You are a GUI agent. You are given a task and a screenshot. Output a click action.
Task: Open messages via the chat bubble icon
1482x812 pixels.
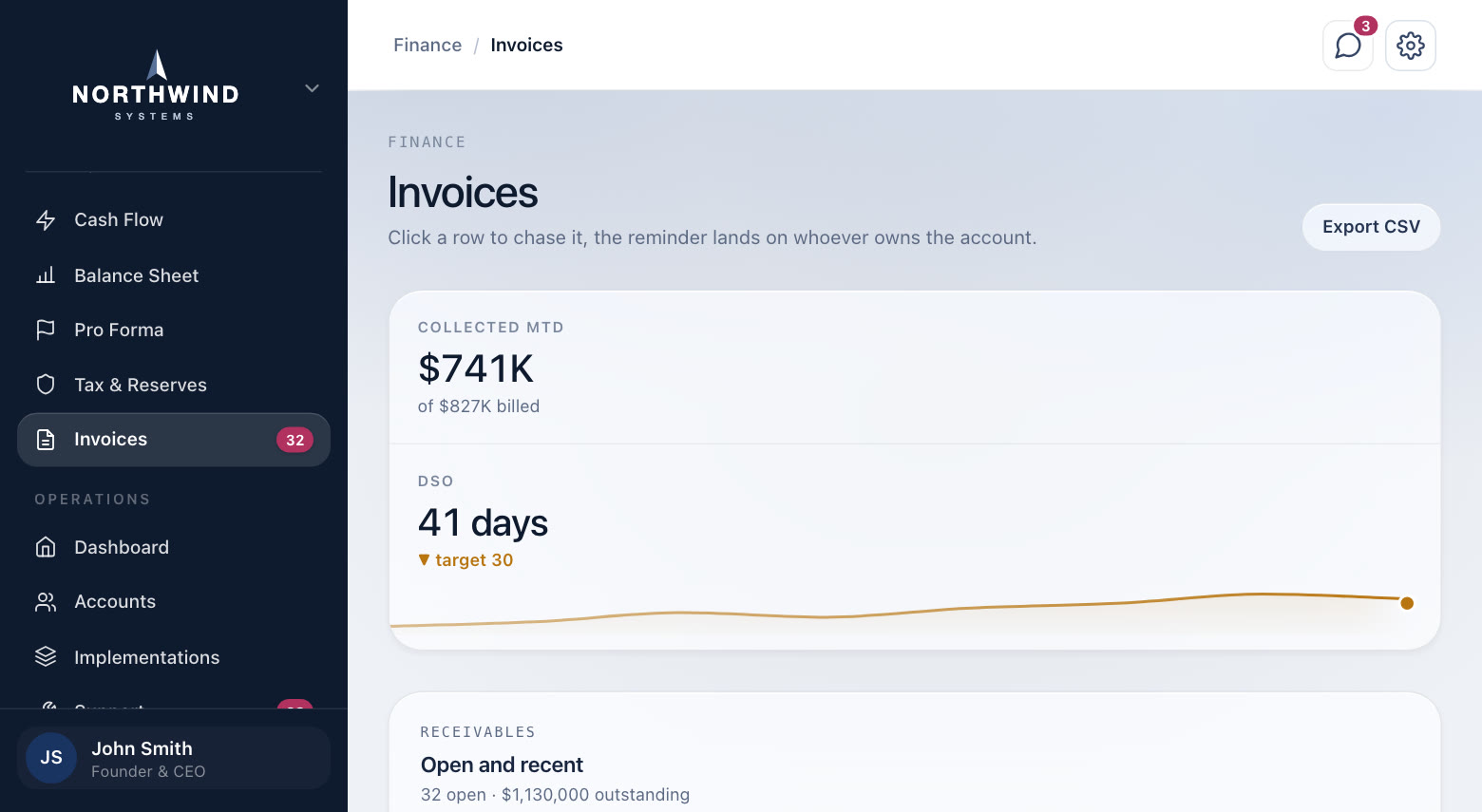(1348, 46)
